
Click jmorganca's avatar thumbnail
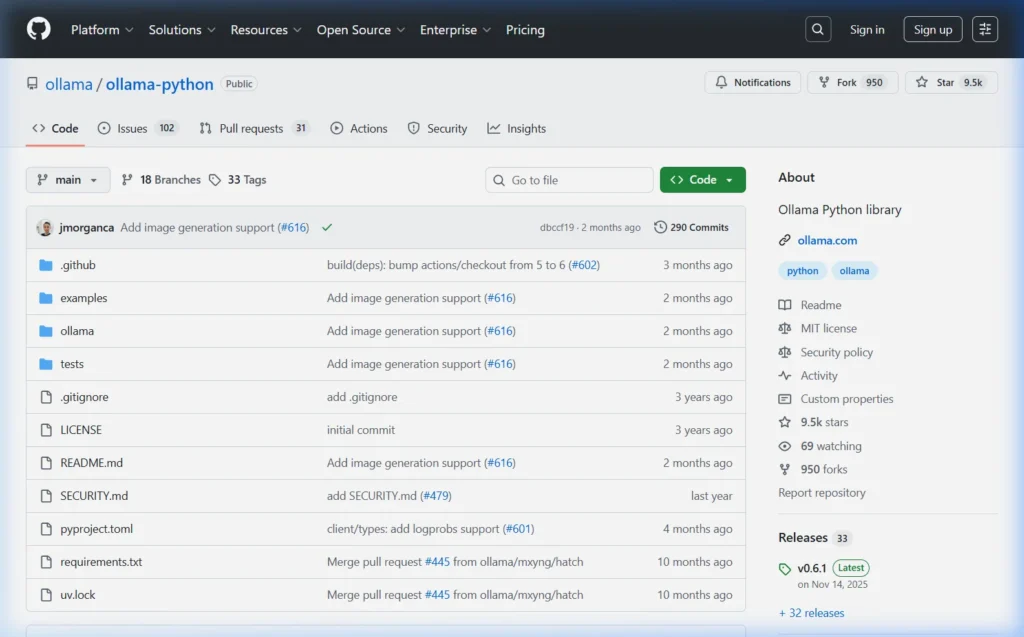(x=45, y=227)
